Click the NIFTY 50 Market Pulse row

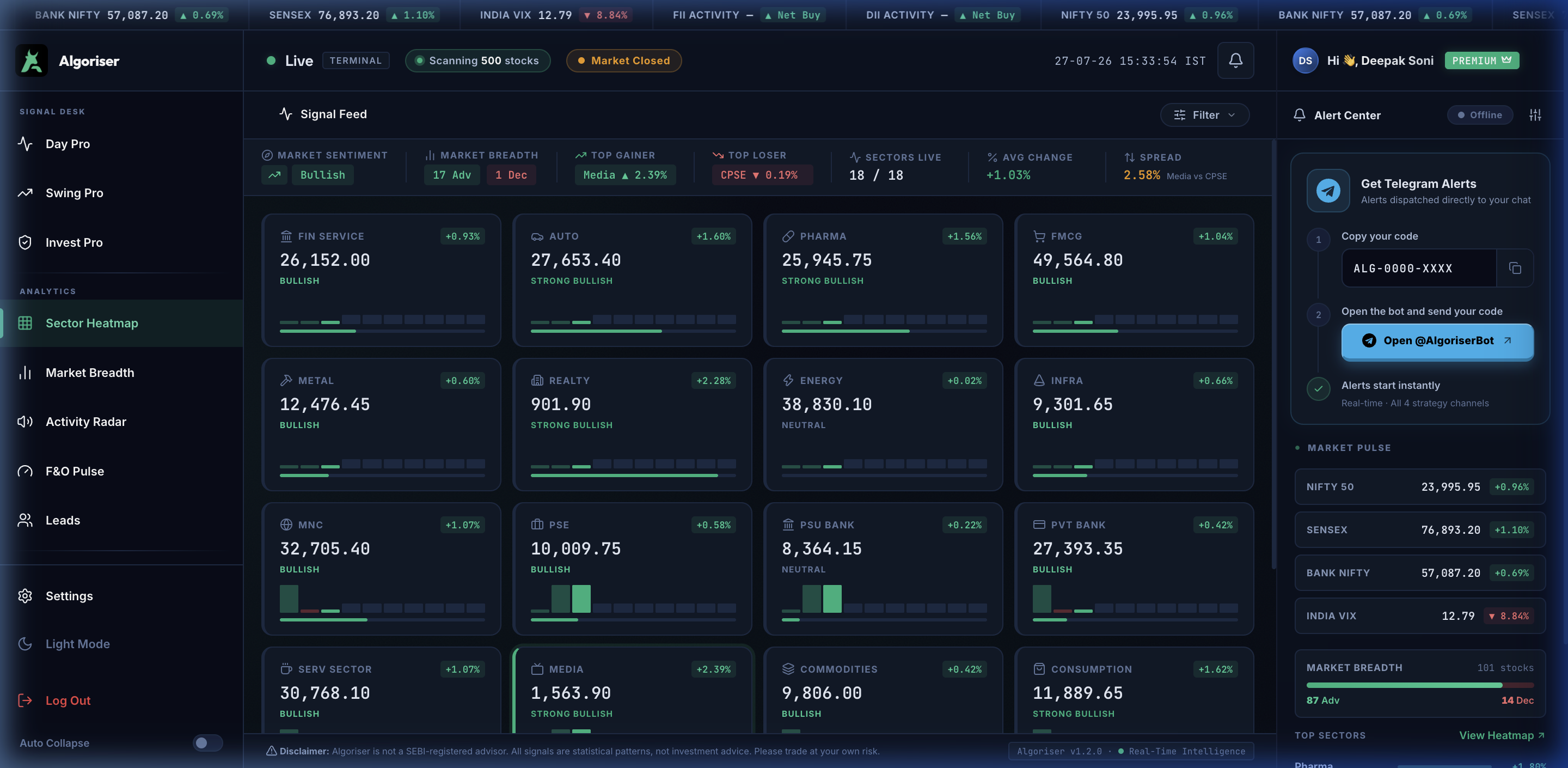1419,487
